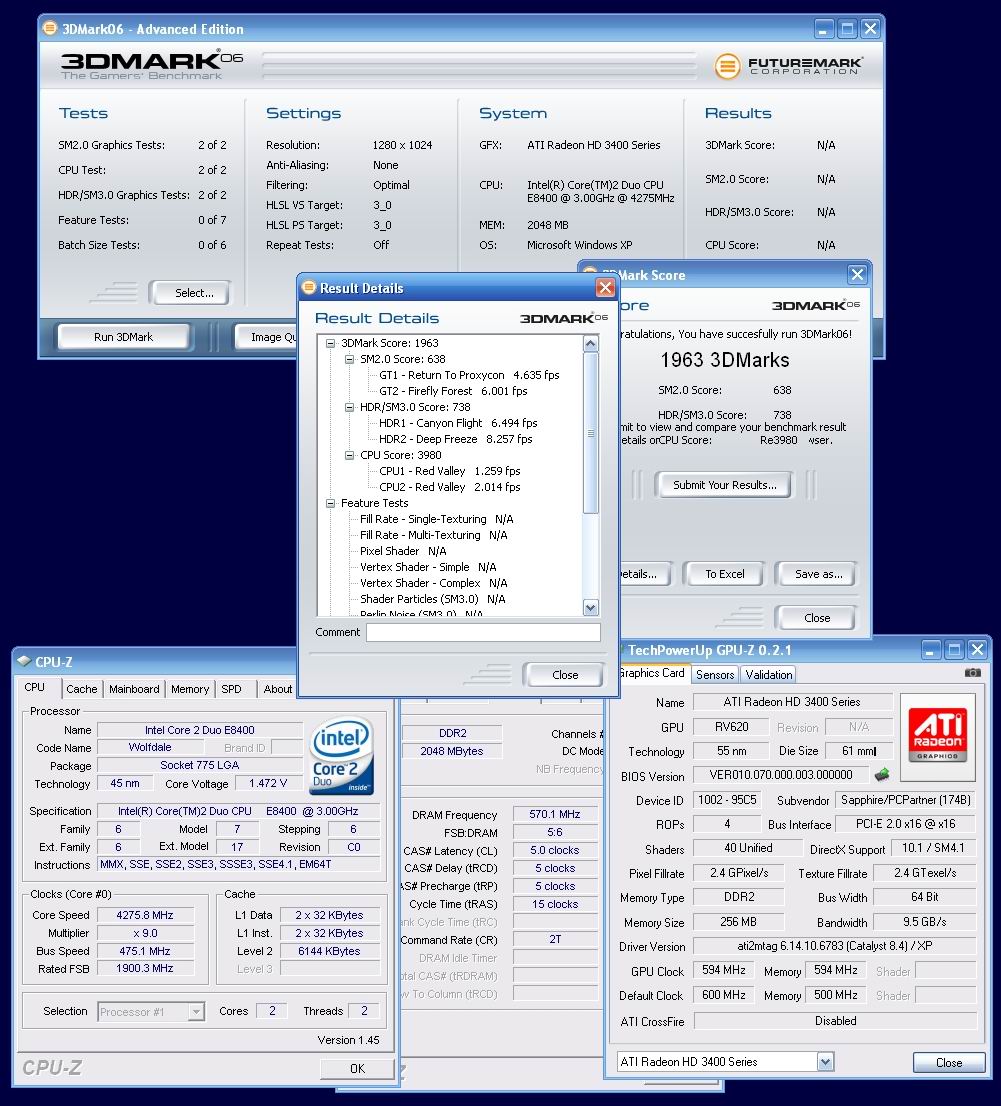Screen dimensions: 1001x1106
Task: Click the DRAM Frequency value 570.1 MHz
Action: pos(554,814)
